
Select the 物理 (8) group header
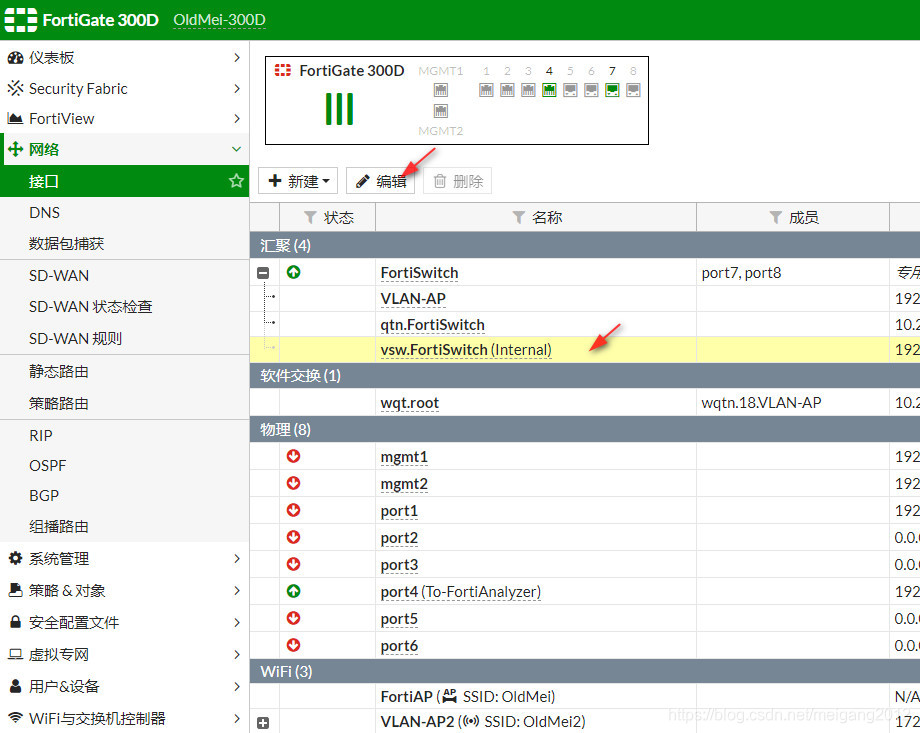(x=584, y=429)
